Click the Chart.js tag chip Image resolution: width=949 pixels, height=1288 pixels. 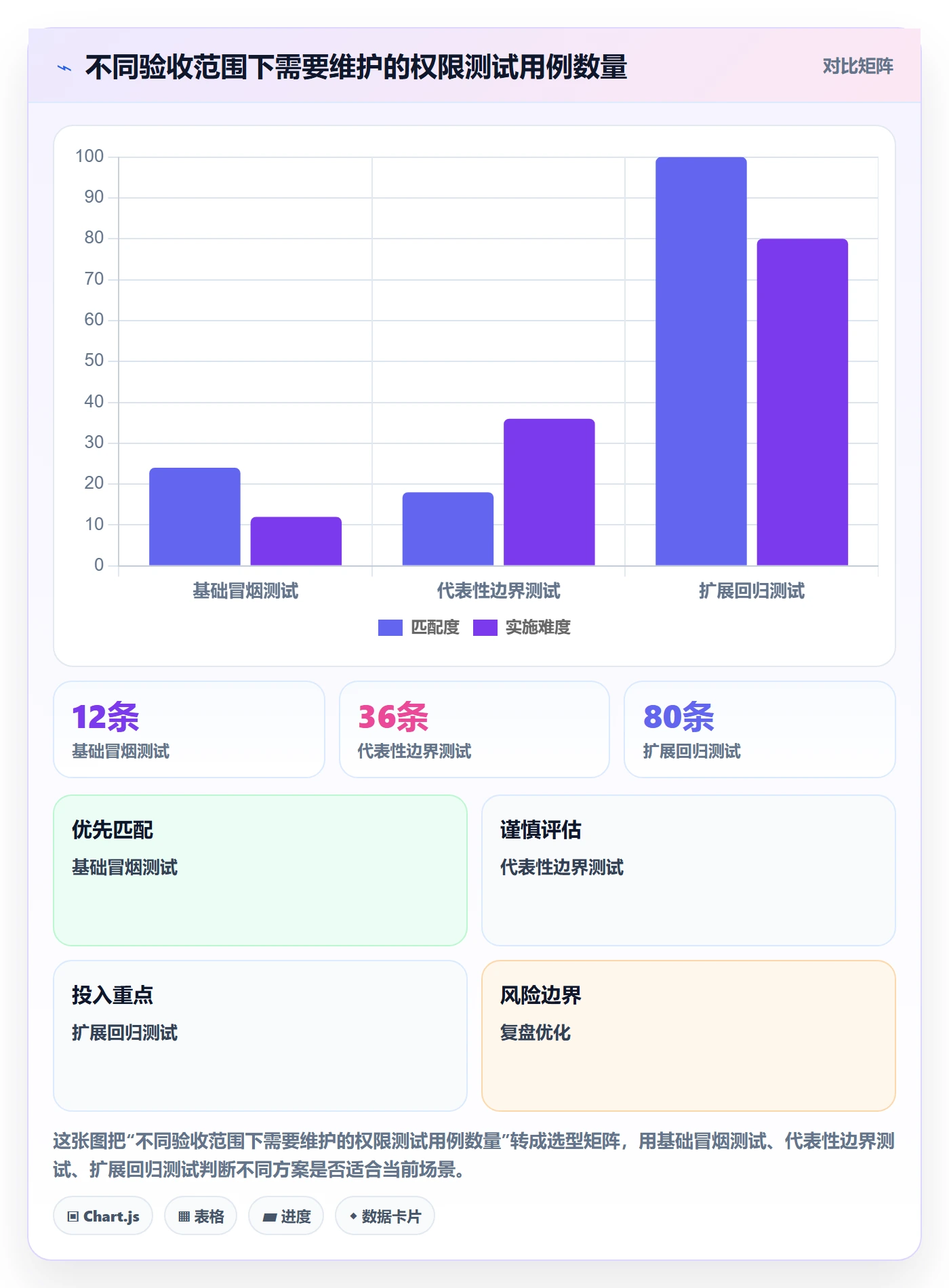point(103,1216)
